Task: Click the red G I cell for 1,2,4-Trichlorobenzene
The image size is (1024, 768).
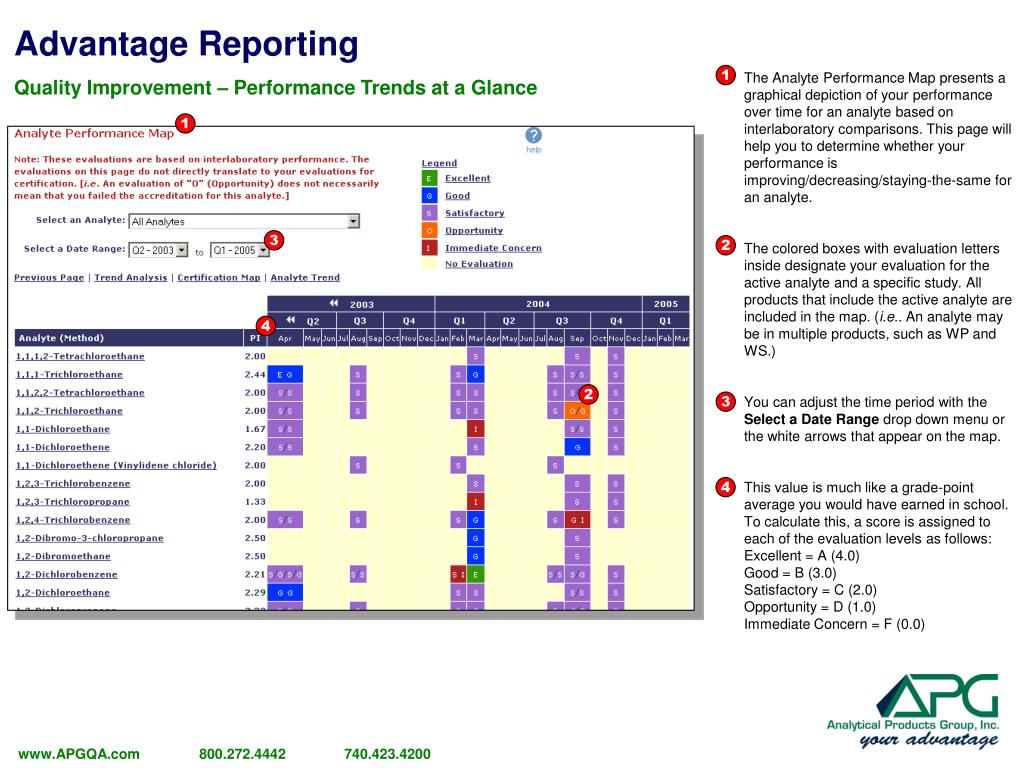Action: (x=577, y=520)
